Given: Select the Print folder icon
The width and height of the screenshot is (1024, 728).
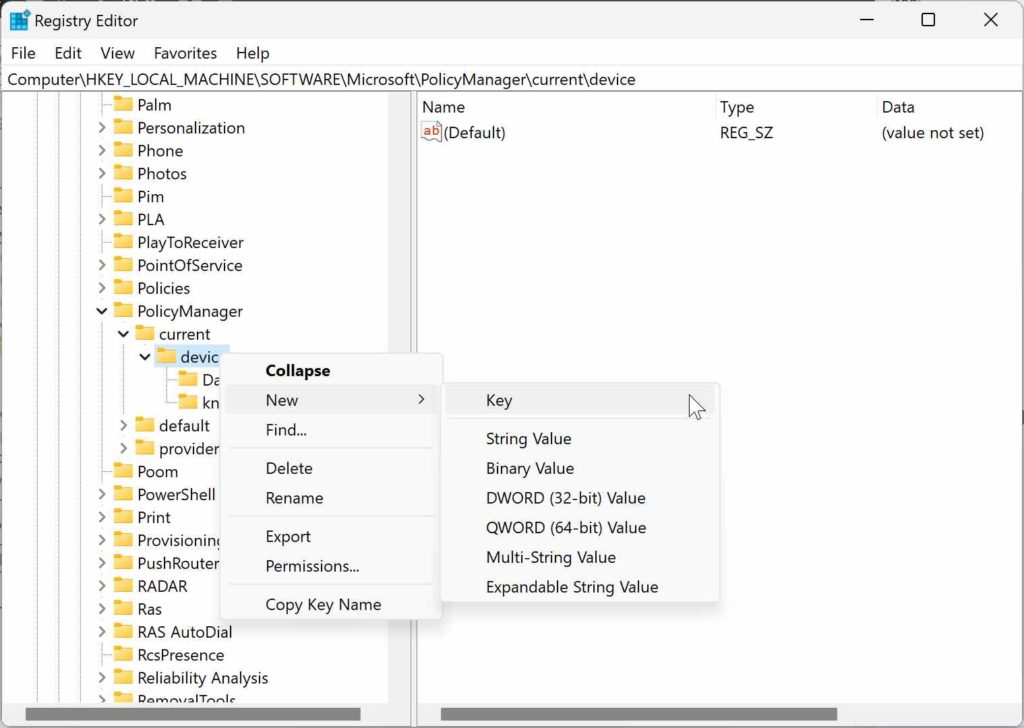Looking at the screenshot, I should [123, 517].
